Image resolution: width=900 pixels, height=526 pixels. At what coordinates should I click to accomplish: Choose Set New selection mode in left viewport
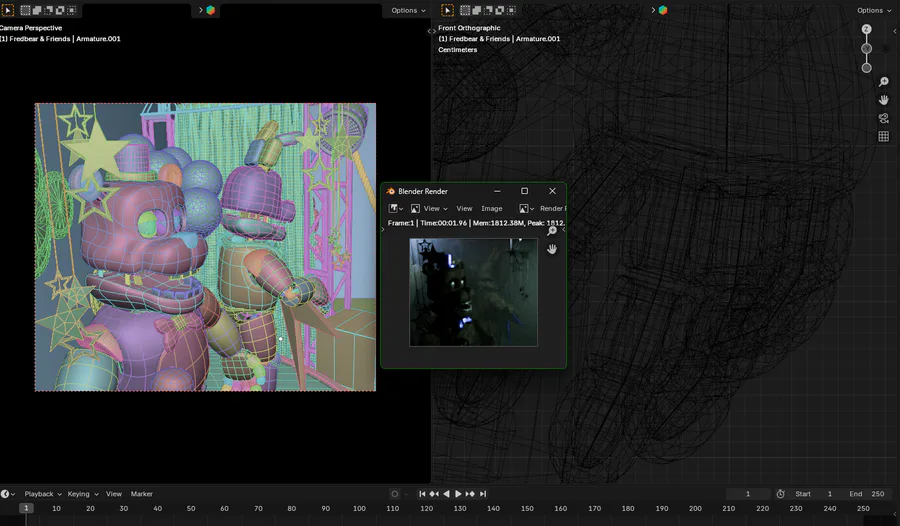click(x=25, y=10)
